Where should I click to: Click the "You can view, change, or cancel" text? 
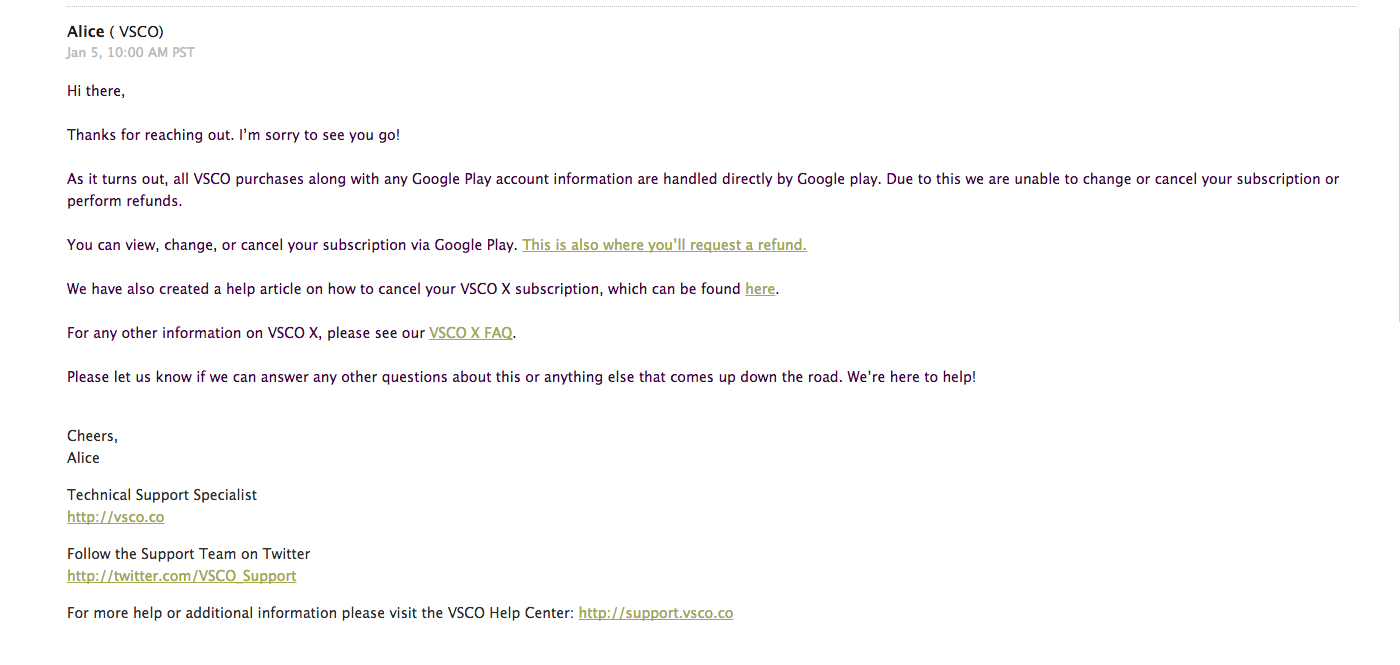click(x=292, y=245)
